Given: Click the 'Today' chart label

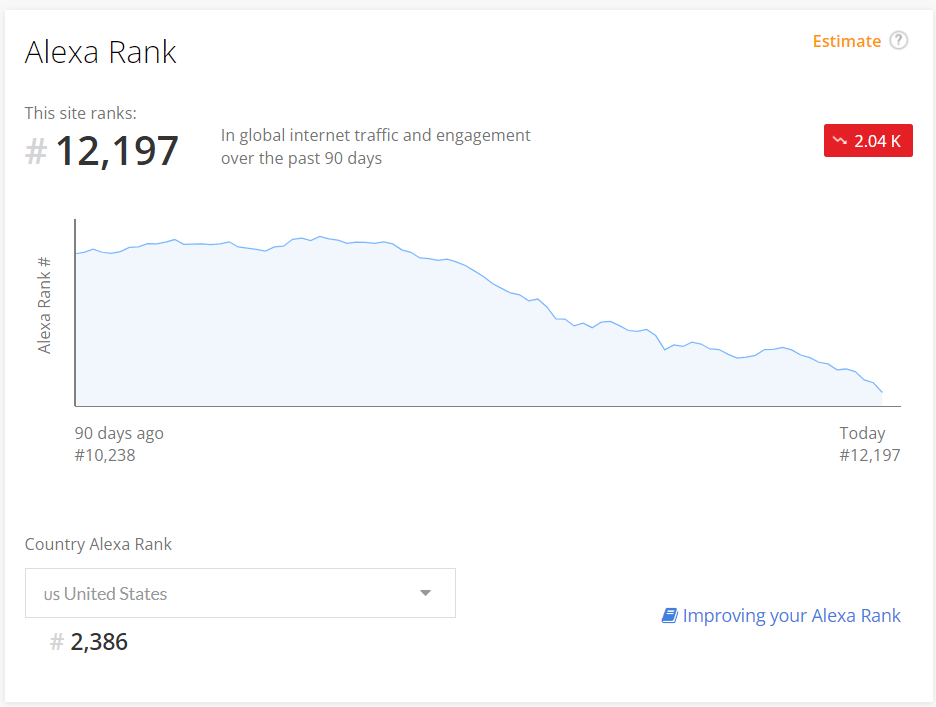Looking at the screenshot, I should coord(862,433).
